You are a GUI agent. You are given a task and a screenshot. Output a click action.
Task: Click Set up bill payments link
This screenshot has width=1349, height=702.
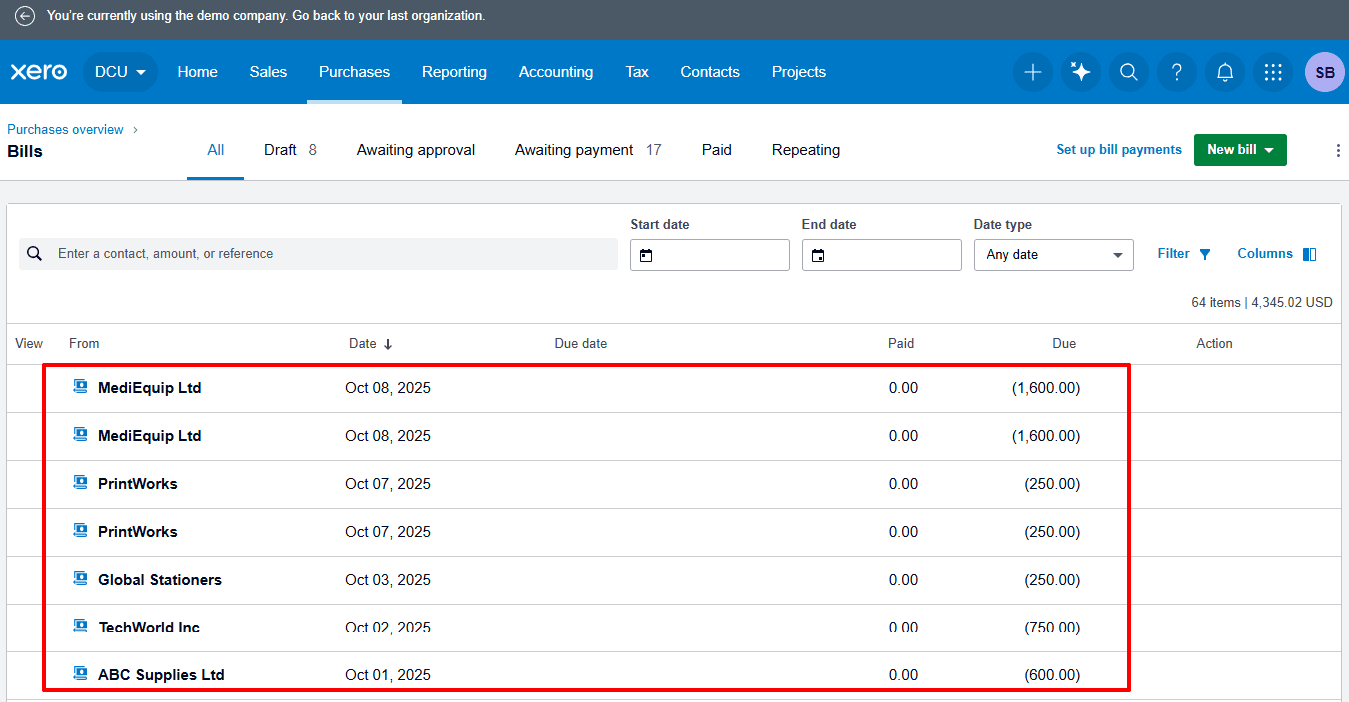[1118, 150]
